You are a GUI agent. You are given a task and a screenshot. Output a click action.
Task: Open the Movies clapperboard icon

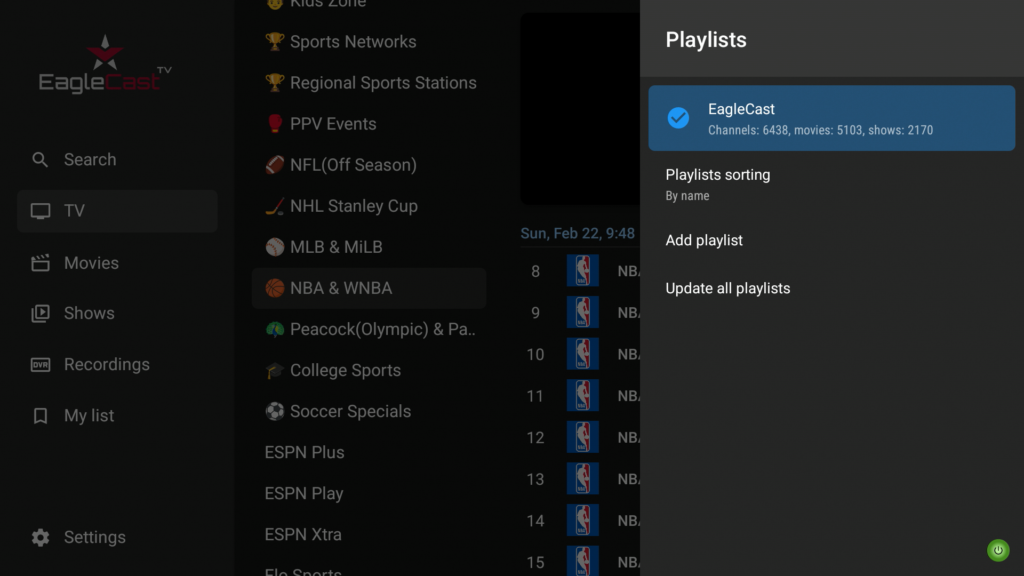click(x=40, y=263)
